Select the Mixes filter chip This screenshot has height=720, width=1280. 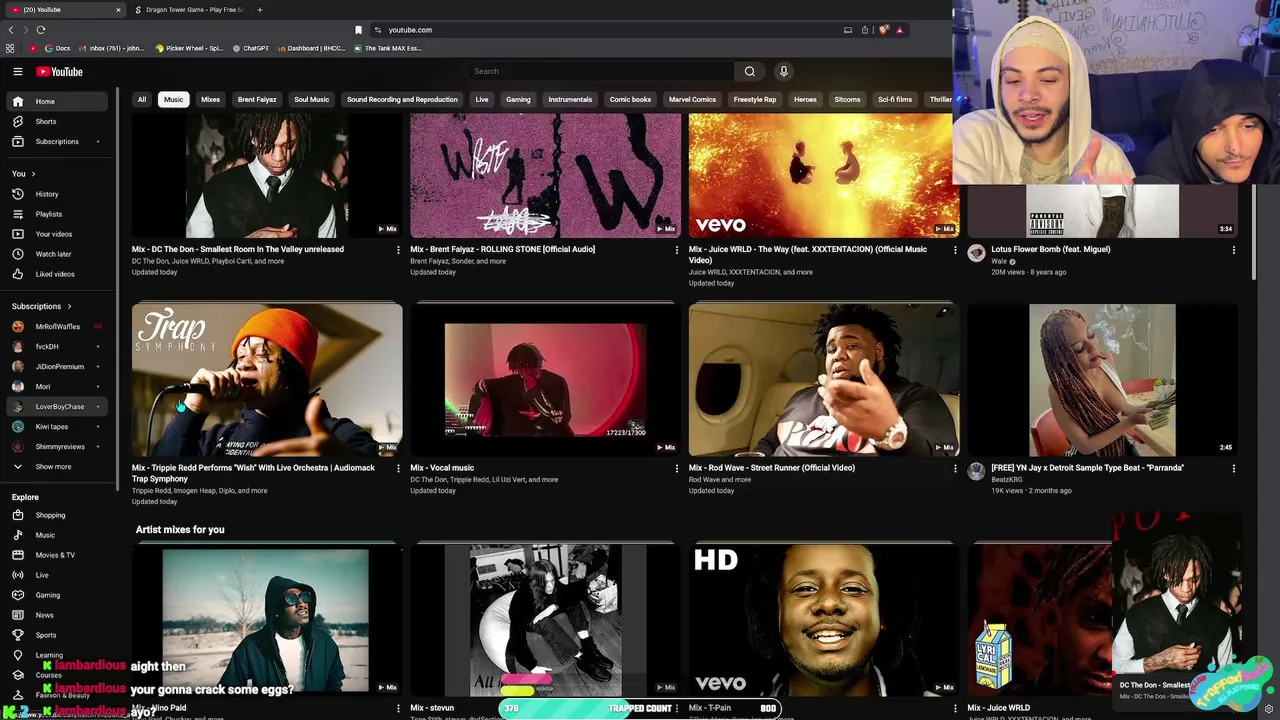(x=210, y=99)
